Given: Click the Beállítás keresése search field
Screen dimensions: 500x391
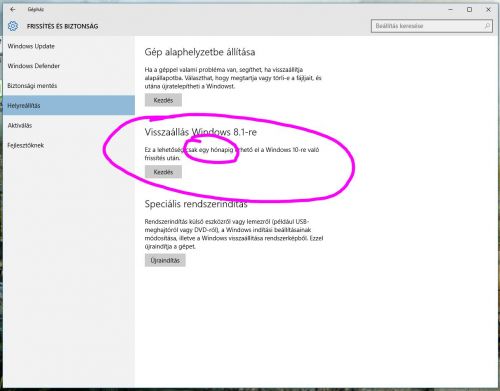Looking at the screenshot, I should coord(432,26).
